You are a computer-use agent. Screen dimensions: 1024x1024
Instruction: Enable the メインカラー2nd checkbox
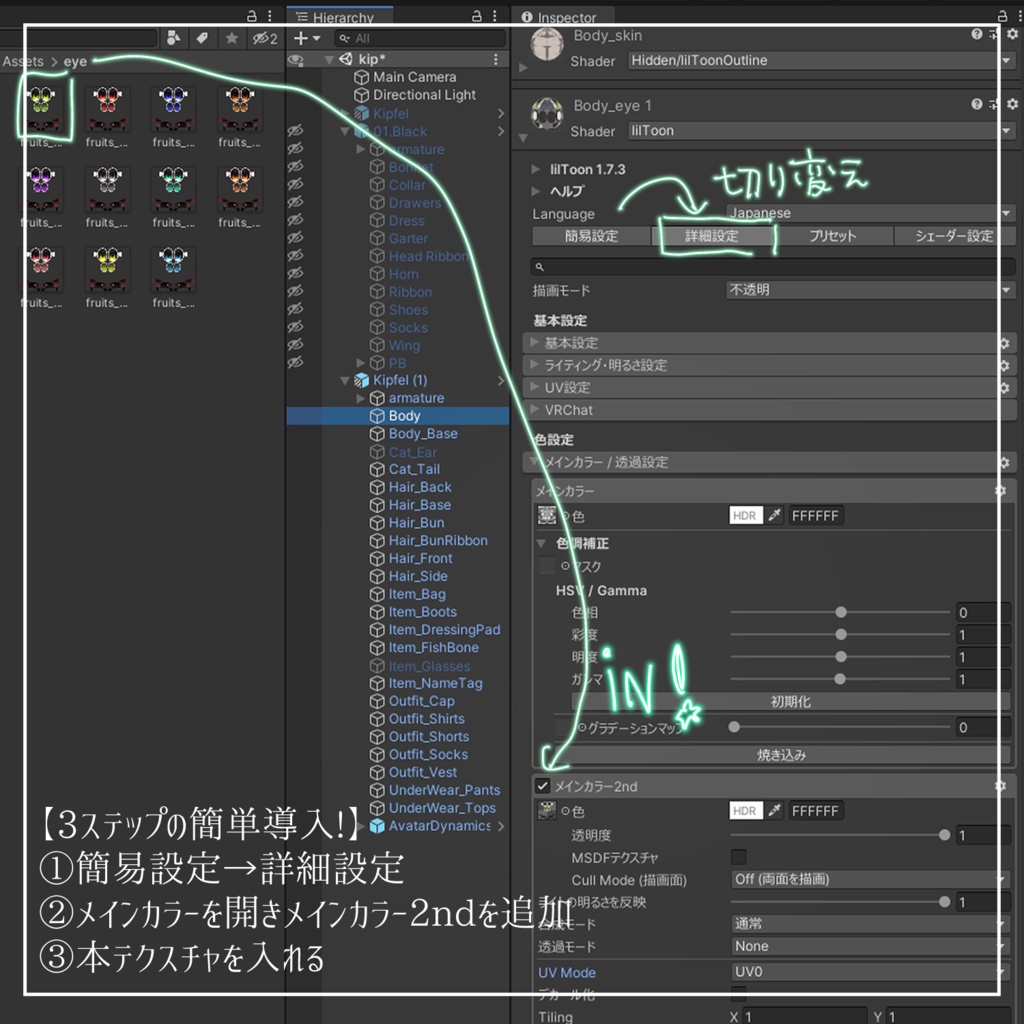tap(543, 786)
